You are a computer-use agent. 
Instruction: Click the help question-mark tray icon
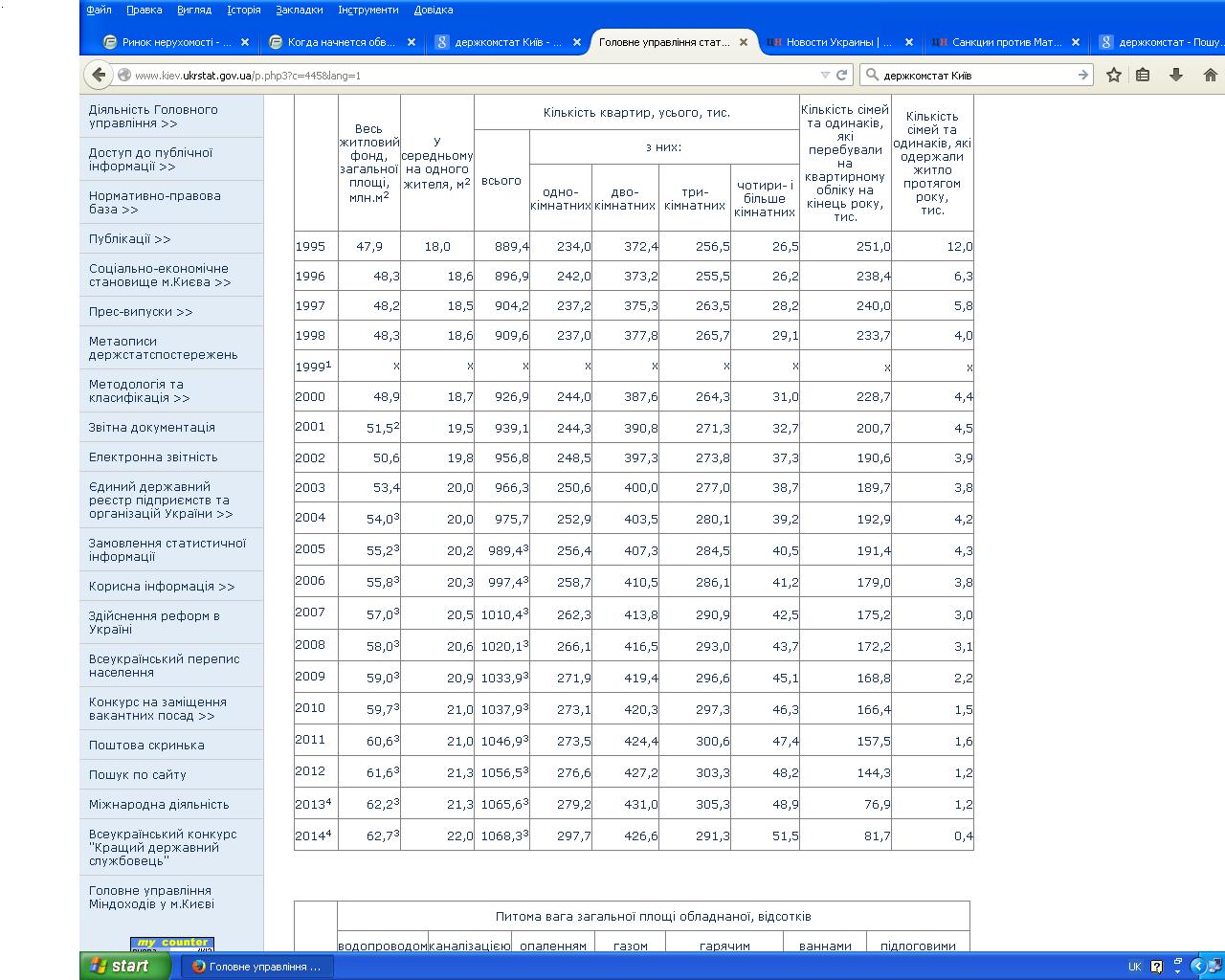(1156, 967)
